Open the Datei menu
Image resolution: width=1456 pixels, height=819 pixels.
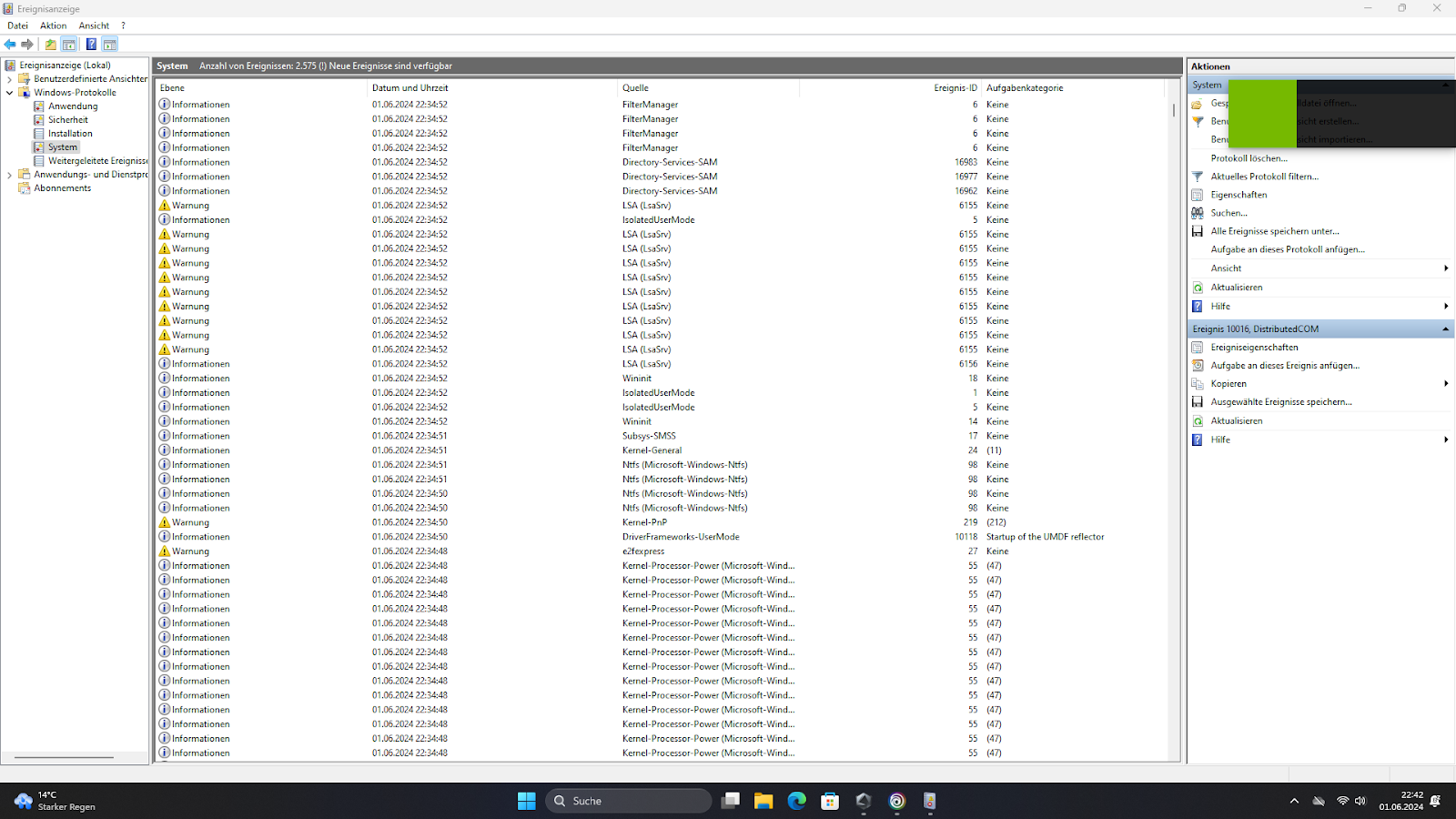pos(18,25)
